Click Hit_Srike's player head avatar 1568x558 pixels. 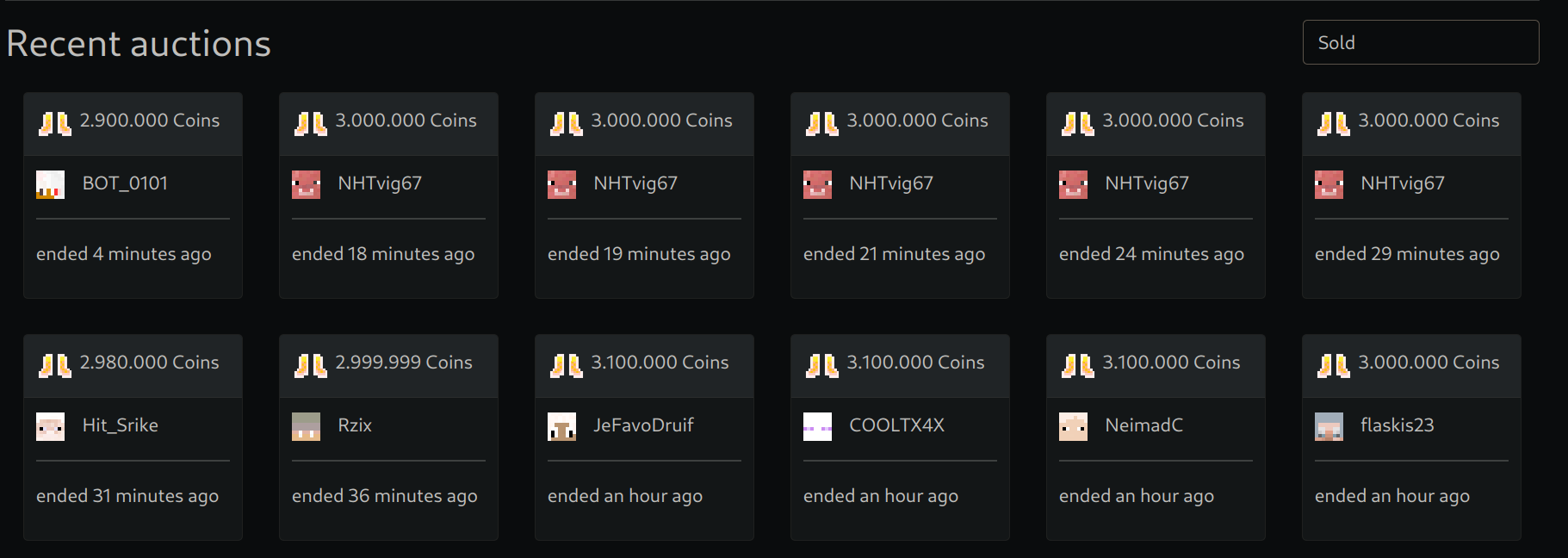(x=50, y=426)
